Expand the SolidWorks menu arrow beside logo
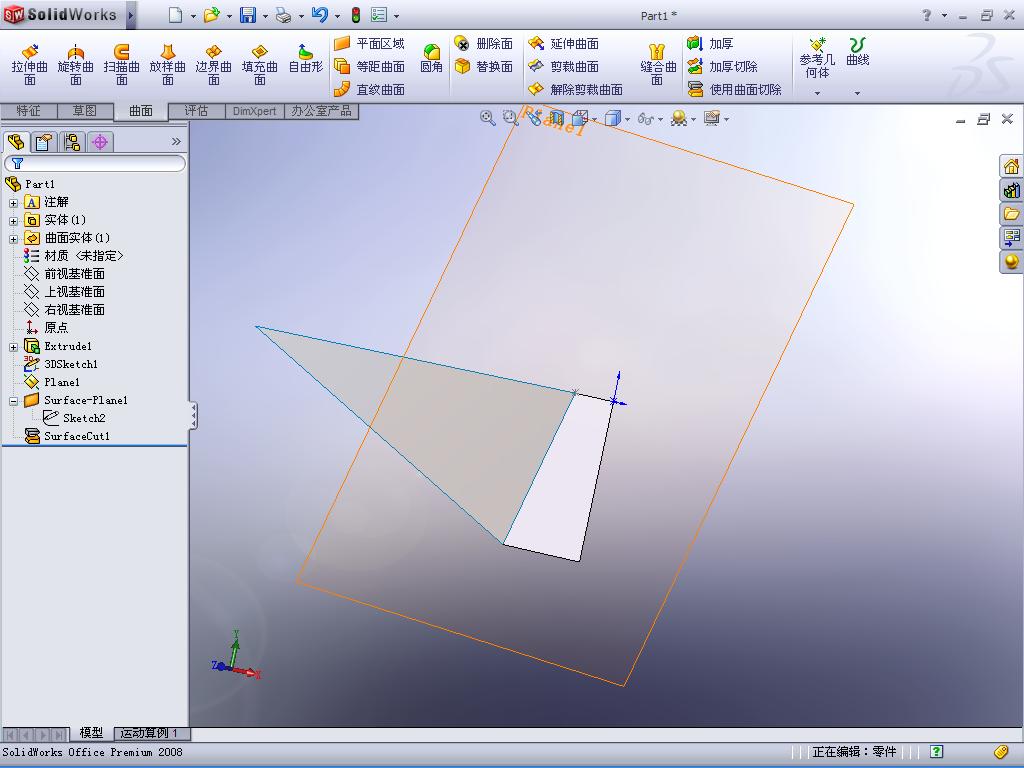 pos(131,15)
